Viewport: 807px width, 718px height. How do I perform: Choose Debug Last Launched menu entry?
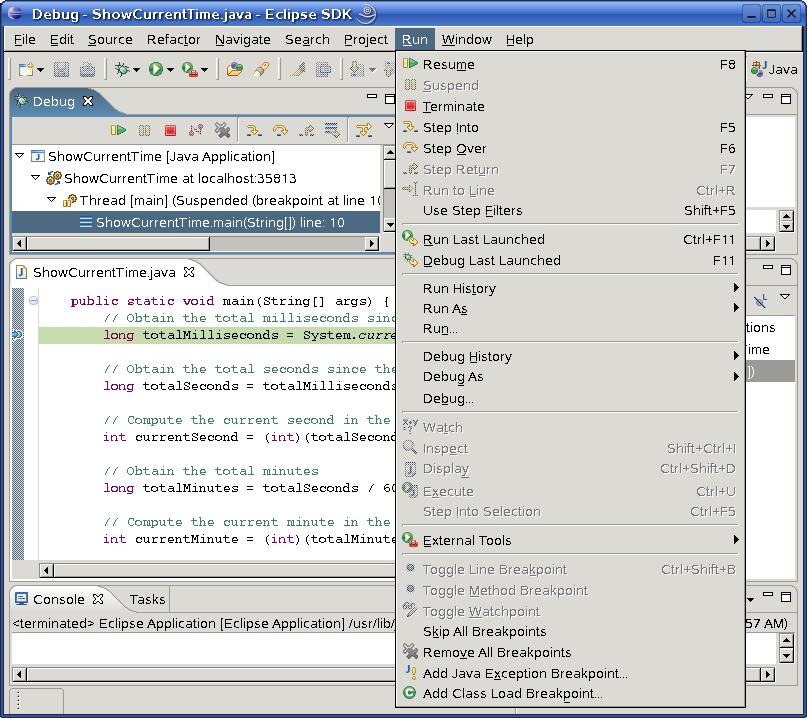[570, 260]
